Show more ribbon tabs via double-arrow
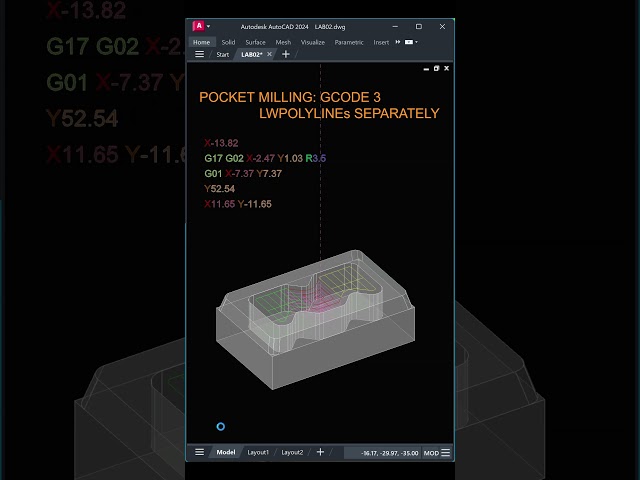Screen dimensions: 640x480 tap(398, 42)
